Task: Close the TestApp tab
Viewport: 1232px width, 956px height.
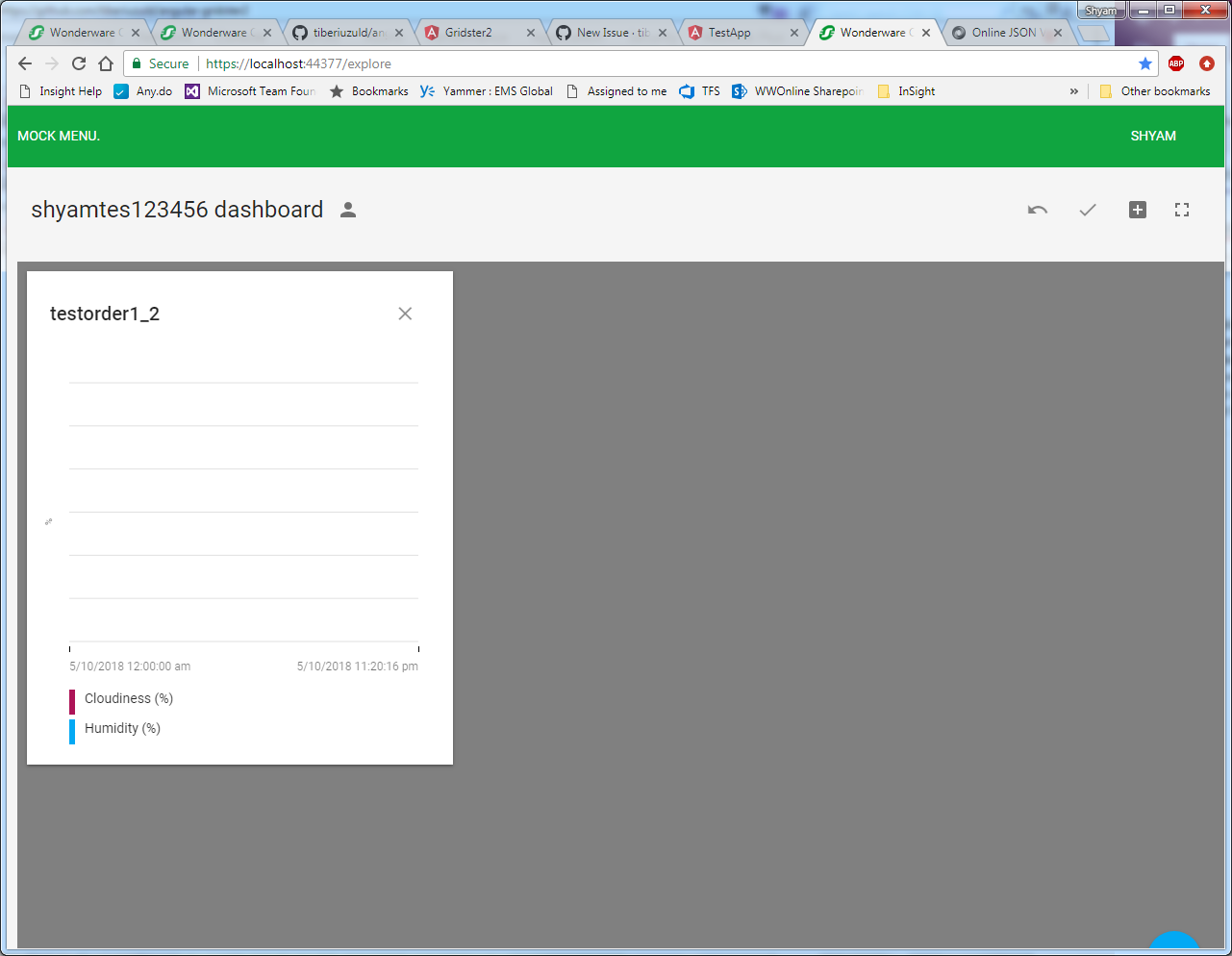Action: point(794,33)
